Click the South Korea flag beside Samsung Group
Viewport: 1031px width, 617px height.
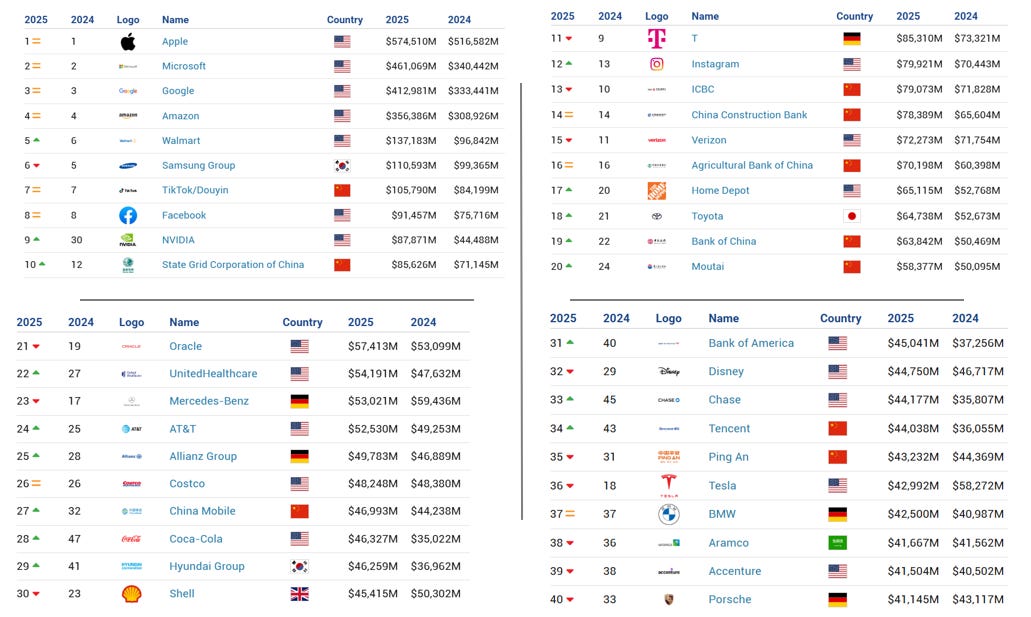point(342,166)
